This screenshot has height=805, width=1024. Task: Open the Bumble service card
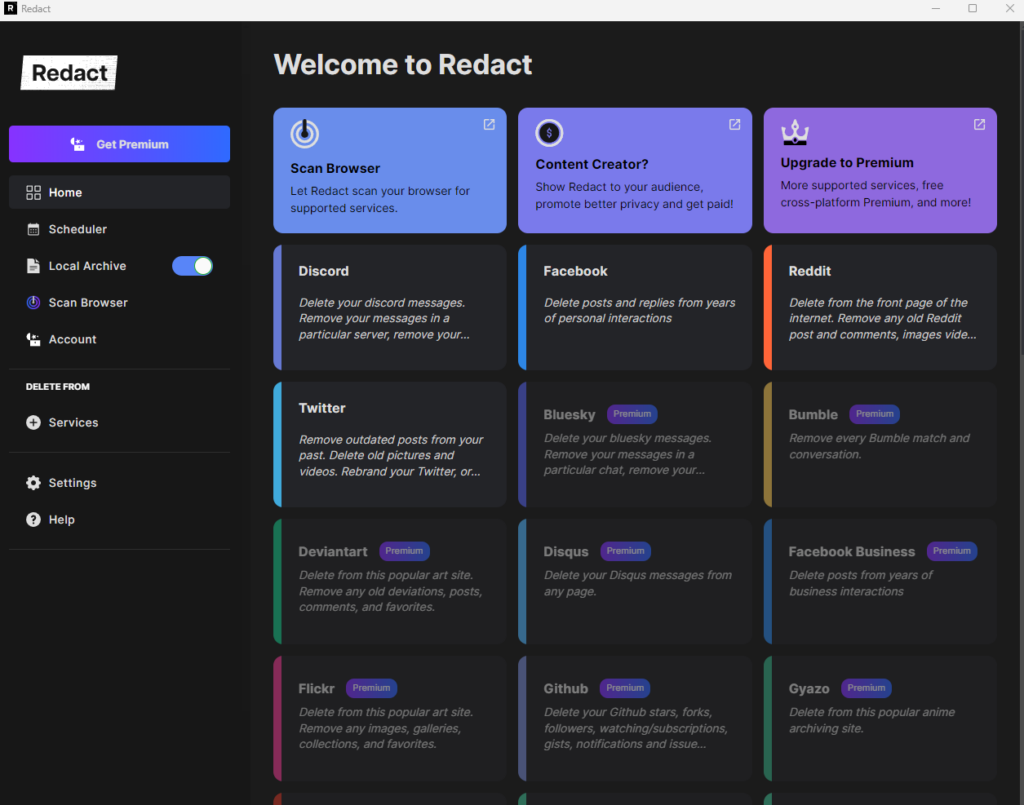coord(880,445)
